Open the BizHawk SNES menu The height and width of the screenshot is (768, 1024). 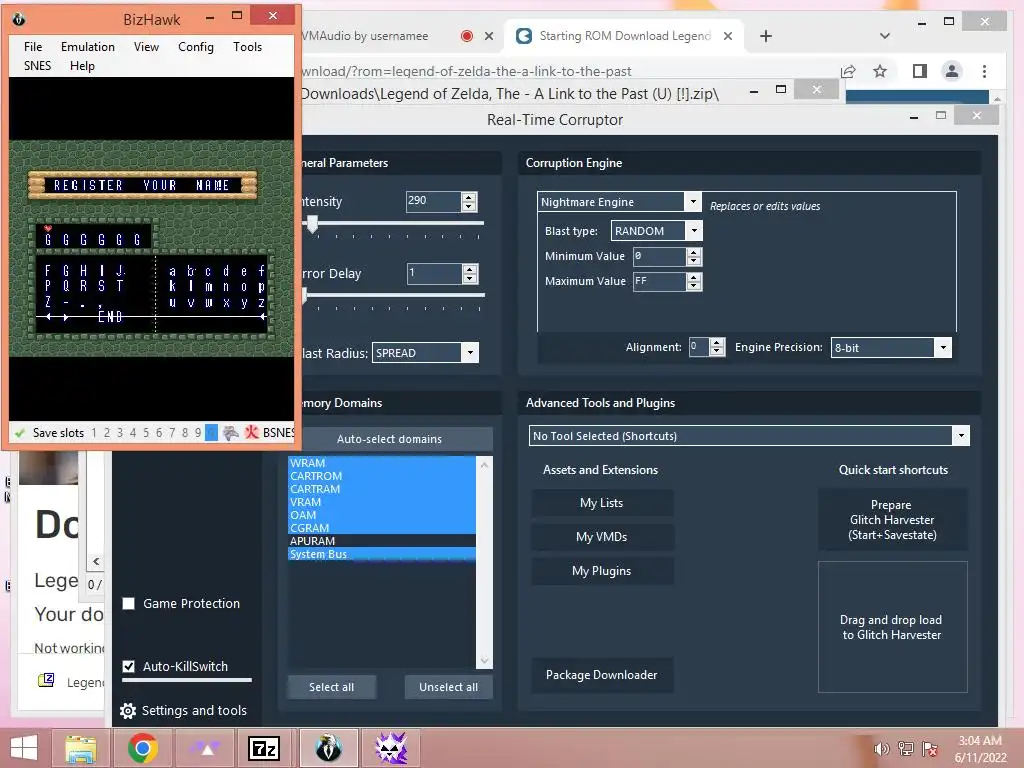pyautogui.click(x=37, y=66)
